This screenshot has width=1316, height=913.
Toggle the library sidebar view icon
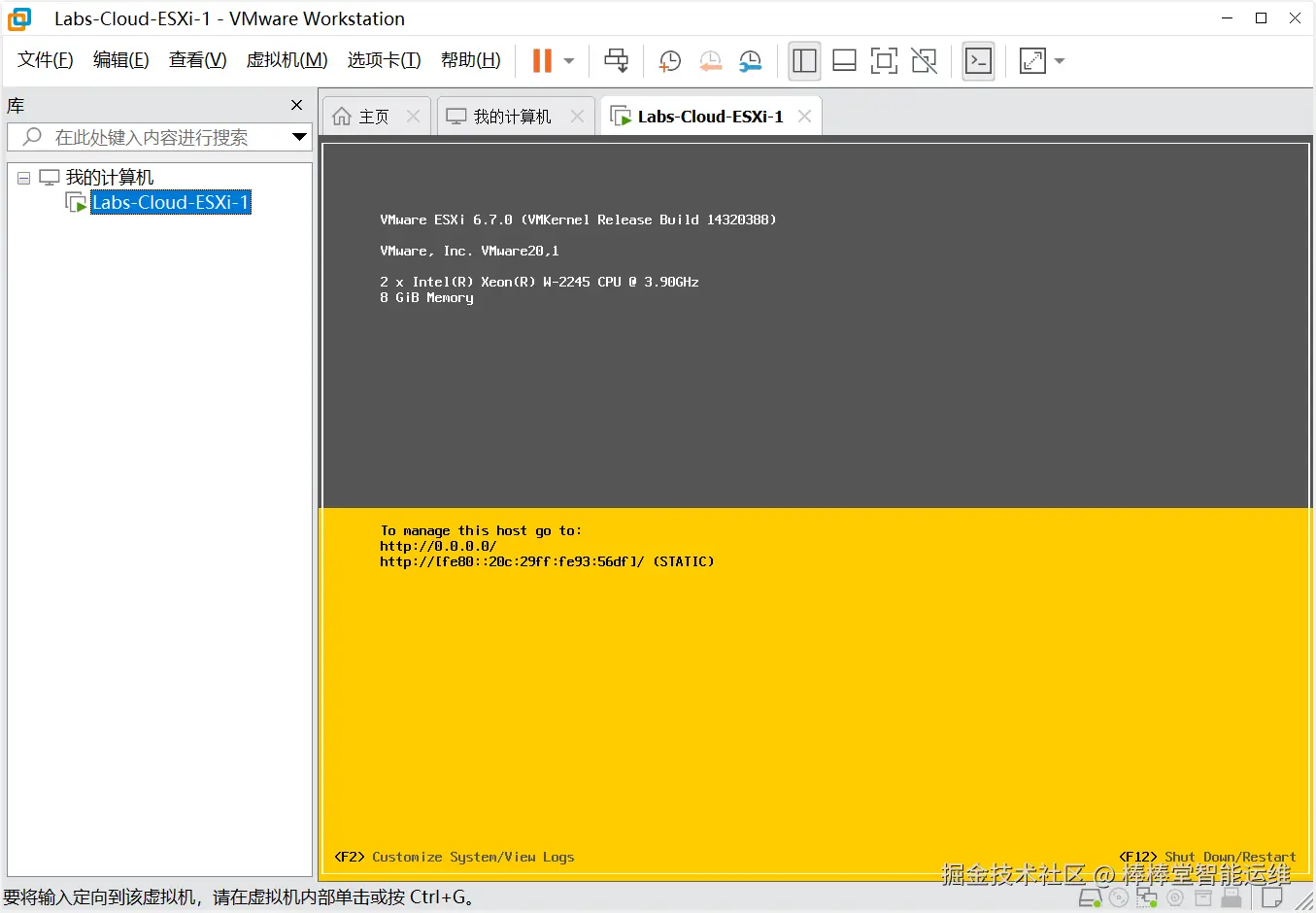804,61
